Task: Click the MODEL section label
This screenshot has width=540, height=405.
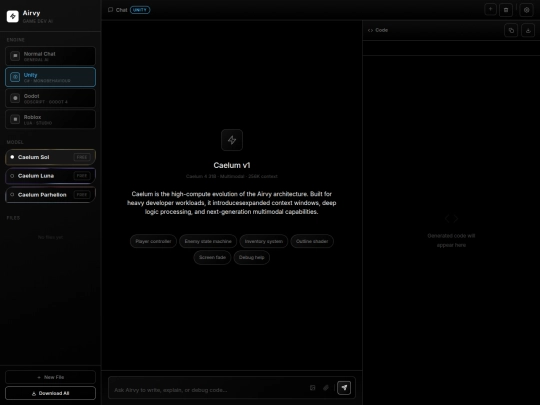Action: click(x=15, y=142)
